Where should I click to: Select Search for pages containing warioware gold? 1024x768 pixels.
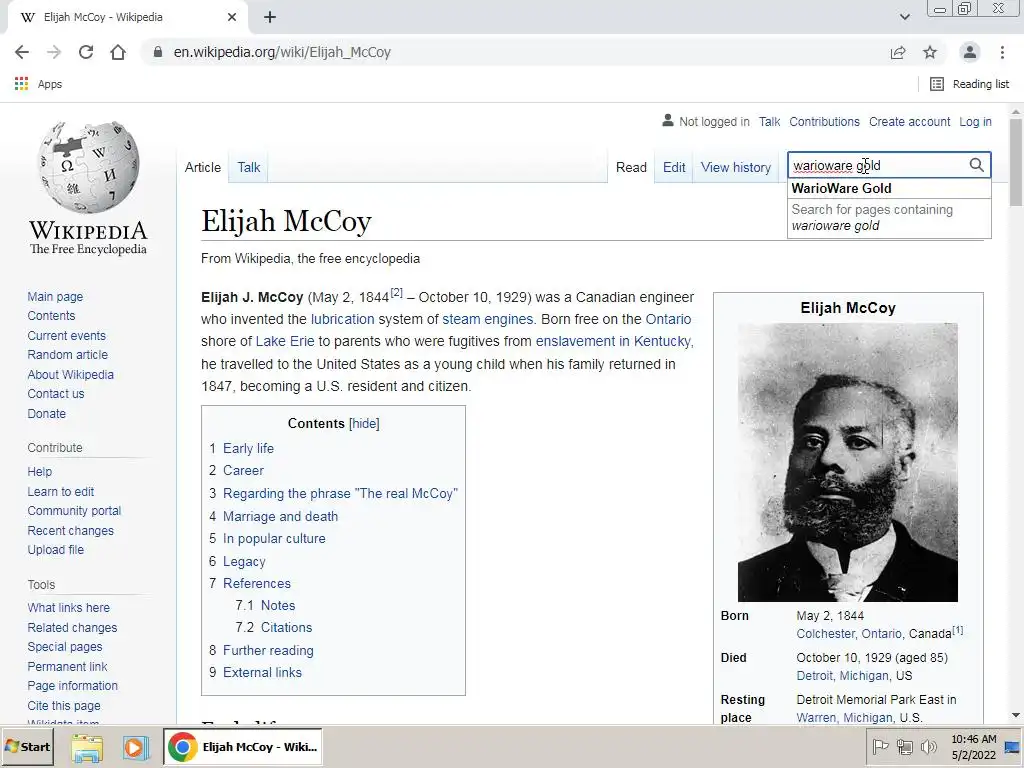(889, 217)
